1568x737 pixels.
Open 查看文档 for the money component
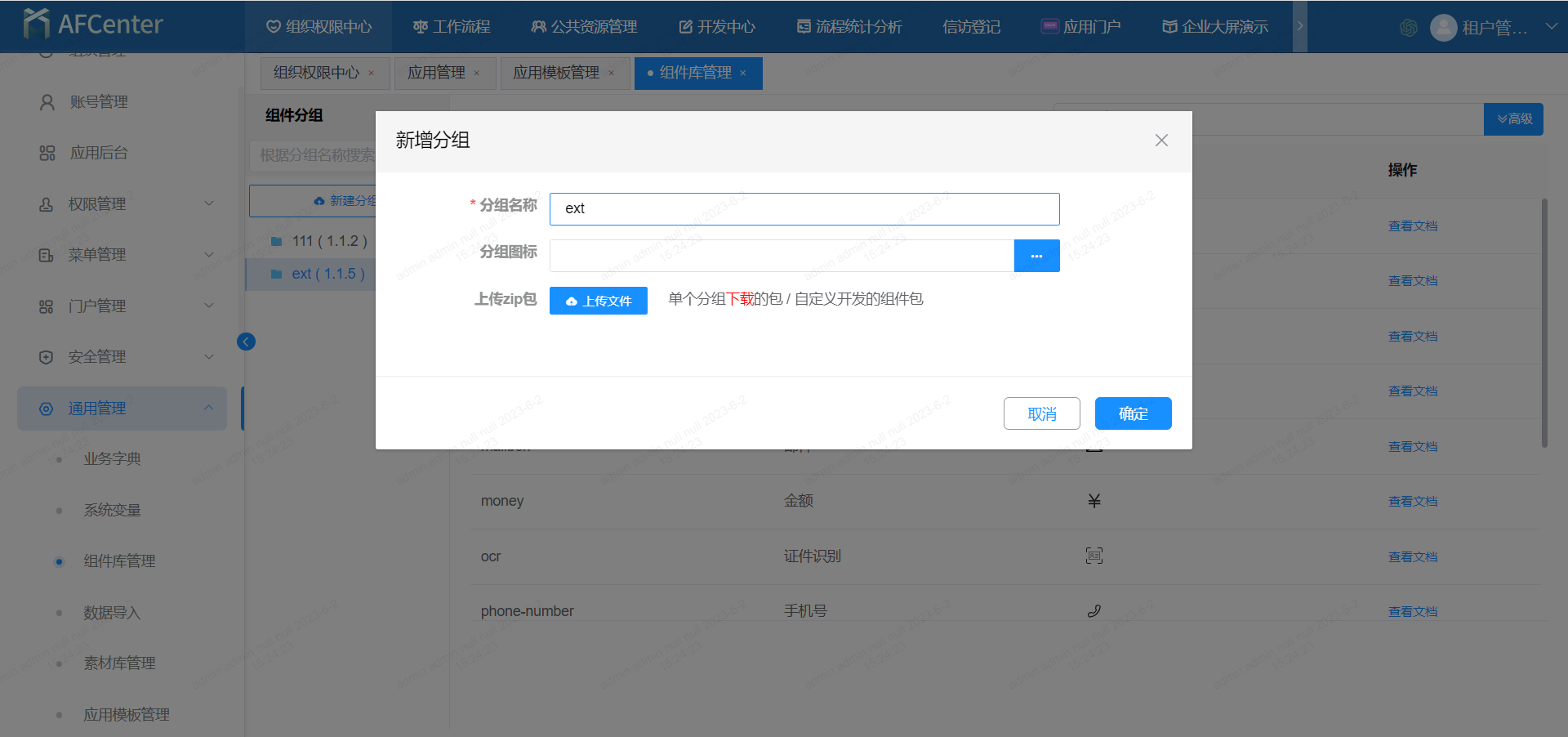1412,501
